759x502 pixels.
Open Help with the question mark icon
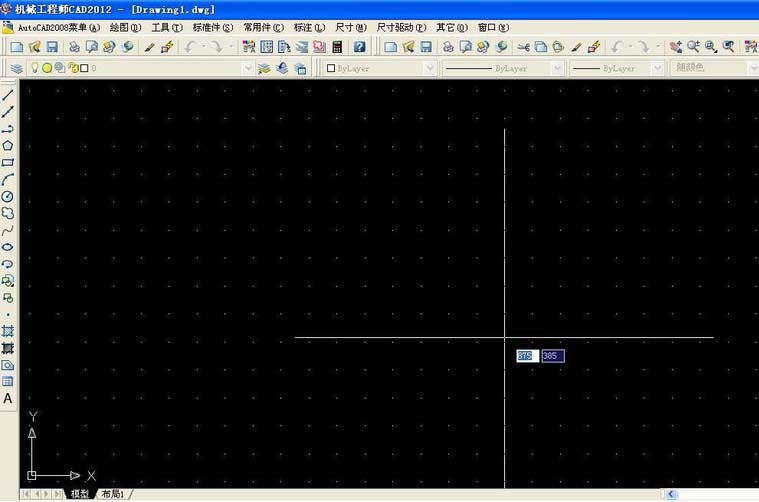coord(359,47)
